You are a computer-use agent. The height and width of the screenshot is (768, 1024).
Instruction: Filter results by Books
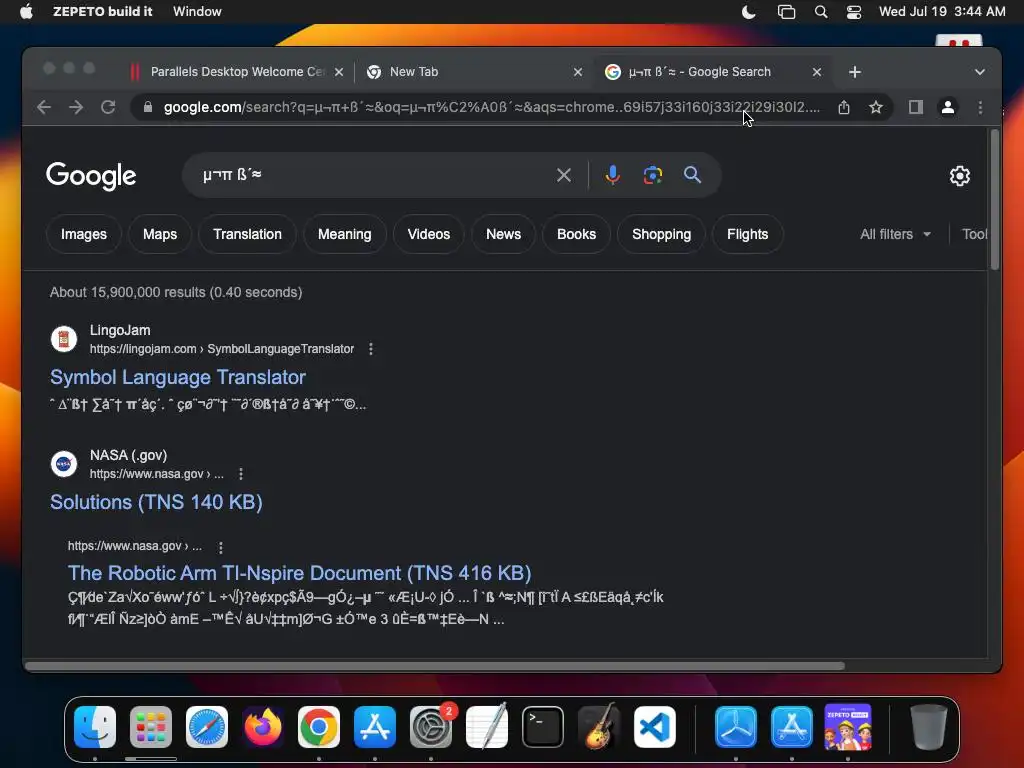point(577,234)
